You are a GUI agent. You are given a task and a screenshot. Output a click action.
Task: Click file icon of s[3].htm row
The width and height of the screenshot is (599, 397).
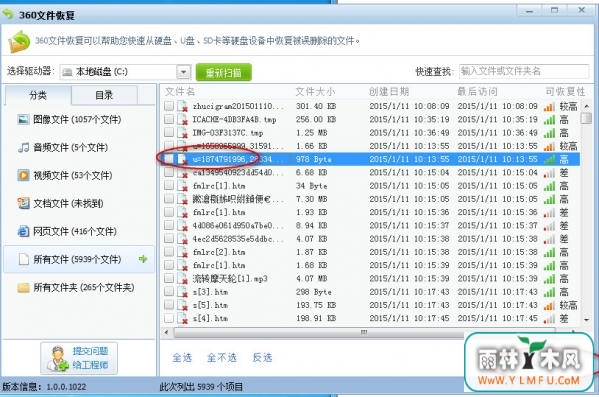pyautogui.click(x=183, y=292)
